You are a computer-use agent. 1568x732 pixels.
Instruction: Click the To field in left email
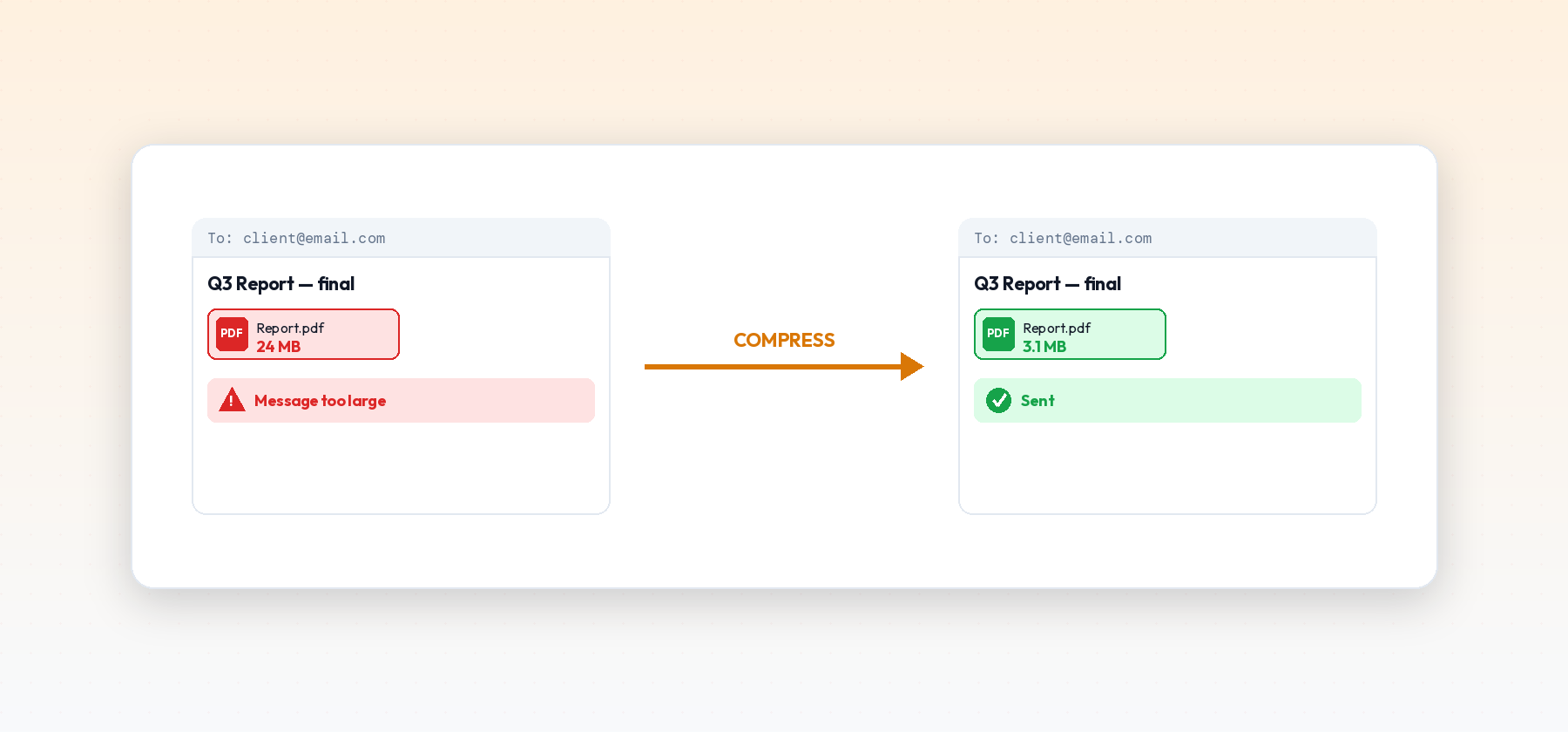pos(401,238)
